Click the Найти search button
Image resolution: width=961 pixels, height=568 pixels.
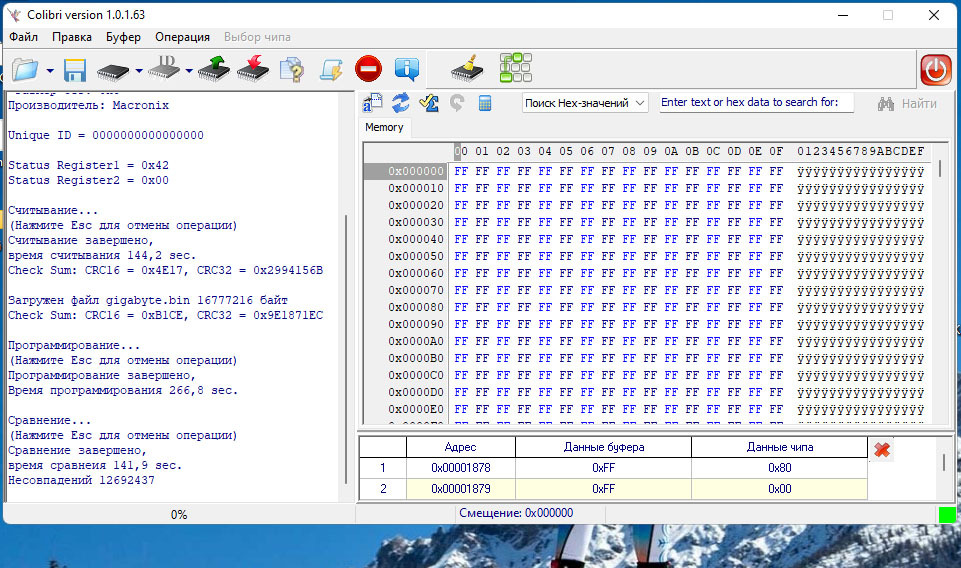point(907,104)
